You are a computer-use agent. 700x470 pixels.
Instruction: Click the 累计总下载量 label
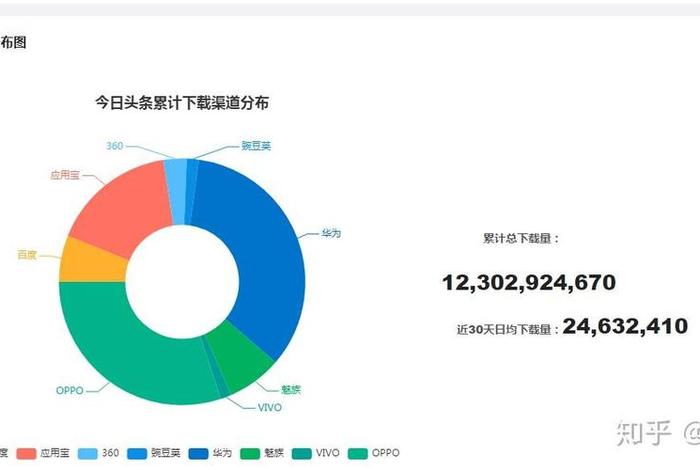pyautogui.click(x=521, y=238)
